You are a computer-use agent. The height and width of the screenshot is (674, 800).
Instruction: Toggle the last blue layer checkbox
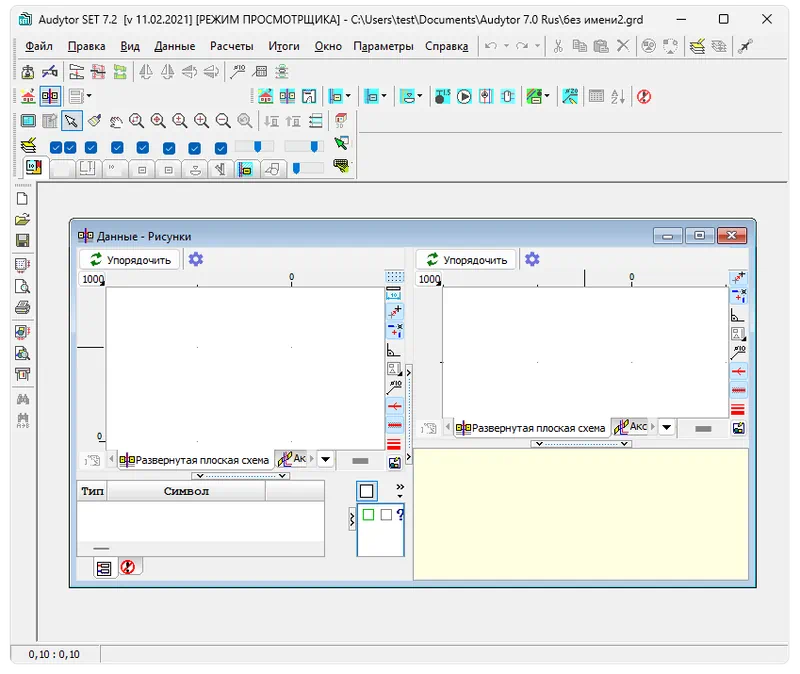221,148
